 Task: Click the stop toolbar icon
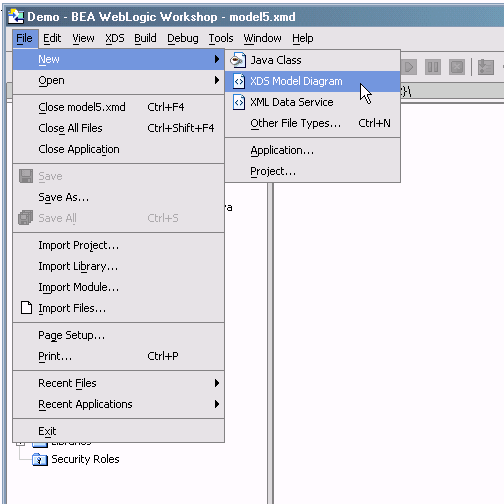click(x=457, y=67)
